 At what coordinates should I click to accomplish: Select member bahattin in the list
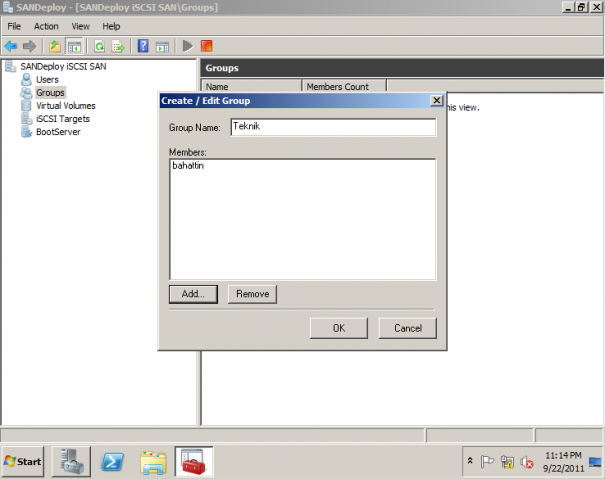point(188,166)
